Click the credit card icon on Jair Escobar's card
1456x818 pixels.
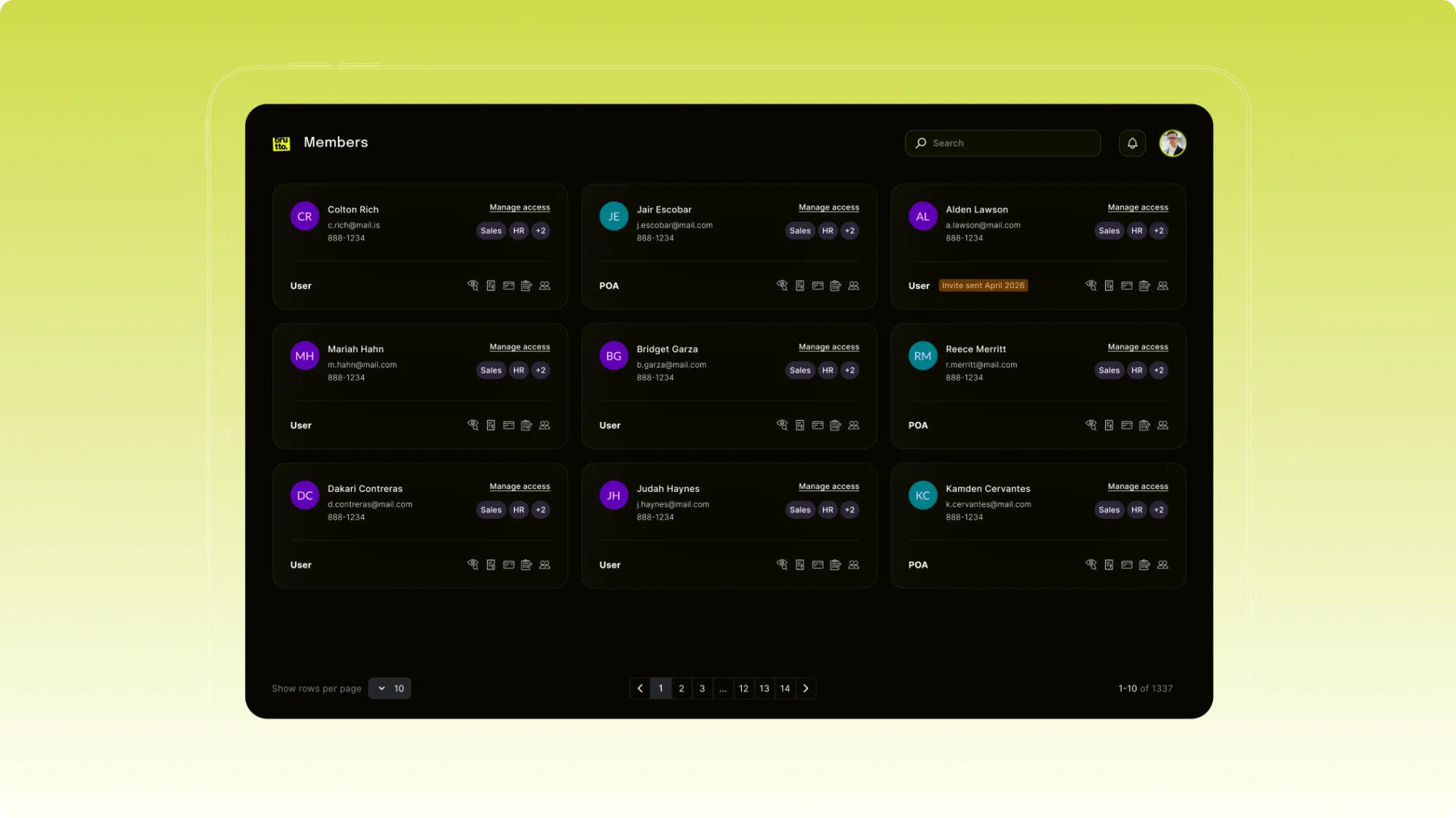[818, 285]
